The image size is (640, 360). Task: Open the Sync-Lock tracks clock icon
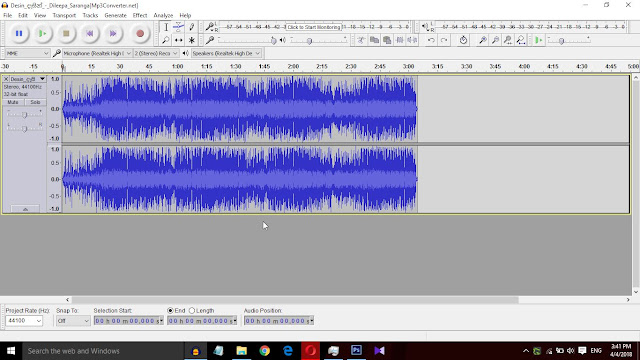coord(463,40)
